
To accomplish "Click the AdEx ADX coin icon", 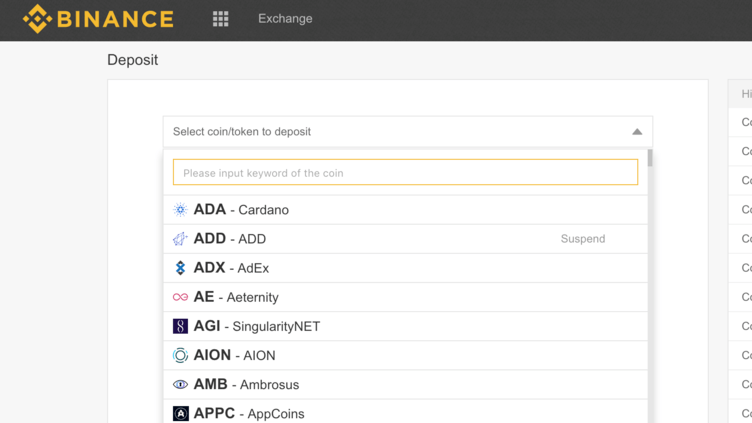I will [180, 268].
